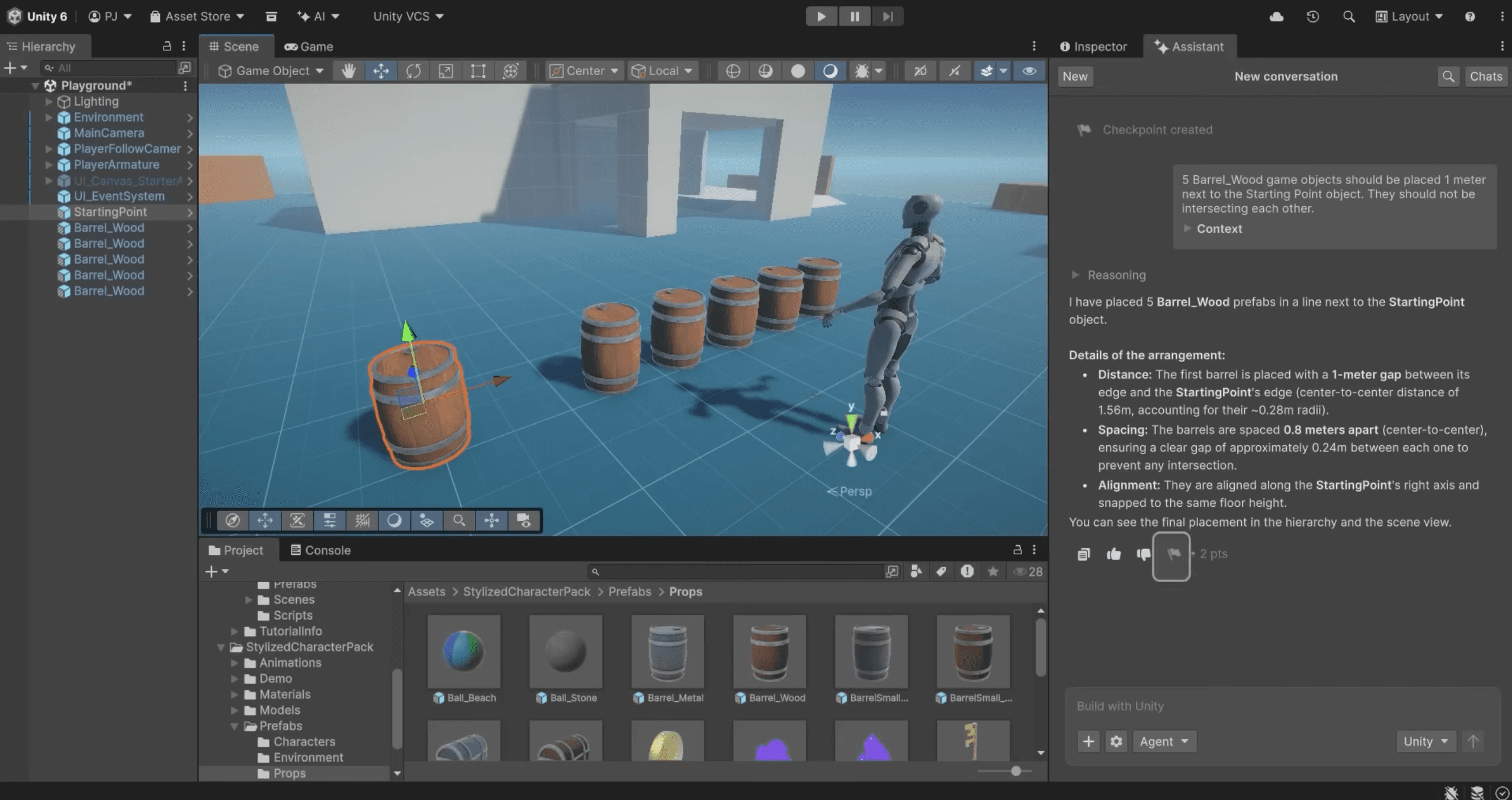Click the magnifier icon in scene overlay toolbar
Image resolution: width=1512 pixels, height=800 pixels.
459,521
